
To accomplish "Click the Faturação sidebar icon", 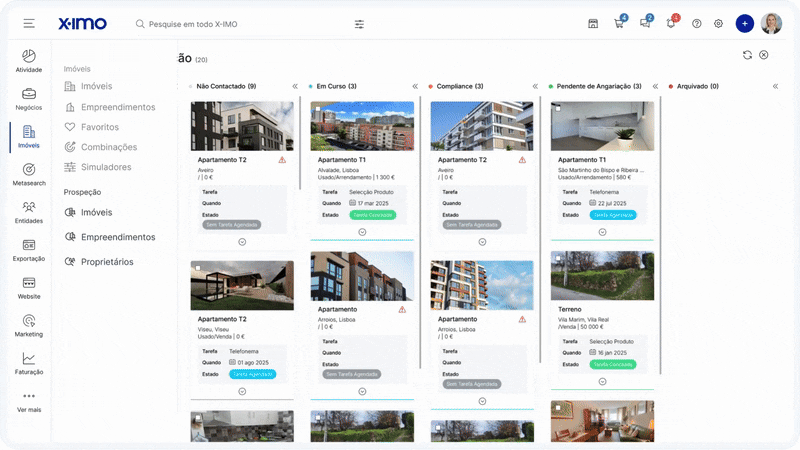I will 29,363.
